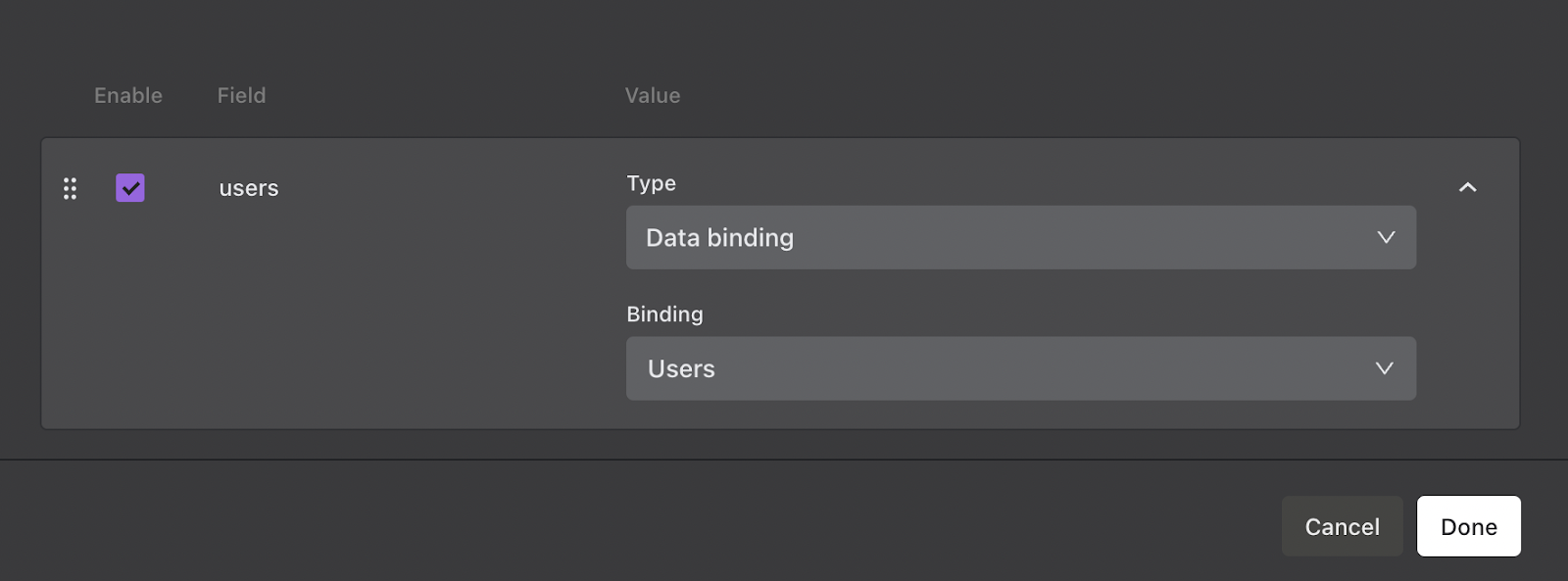
Task: Click the drag handle for users row
Action: (x=70, y=188)
